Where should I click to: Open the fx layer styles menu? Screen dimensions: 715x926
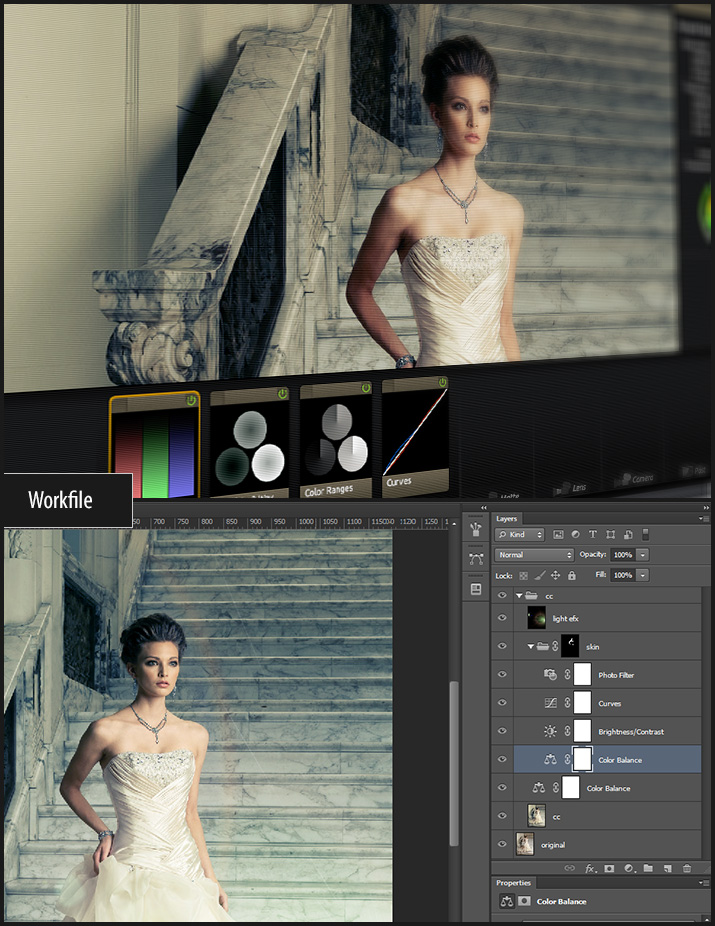coord(590,868)
